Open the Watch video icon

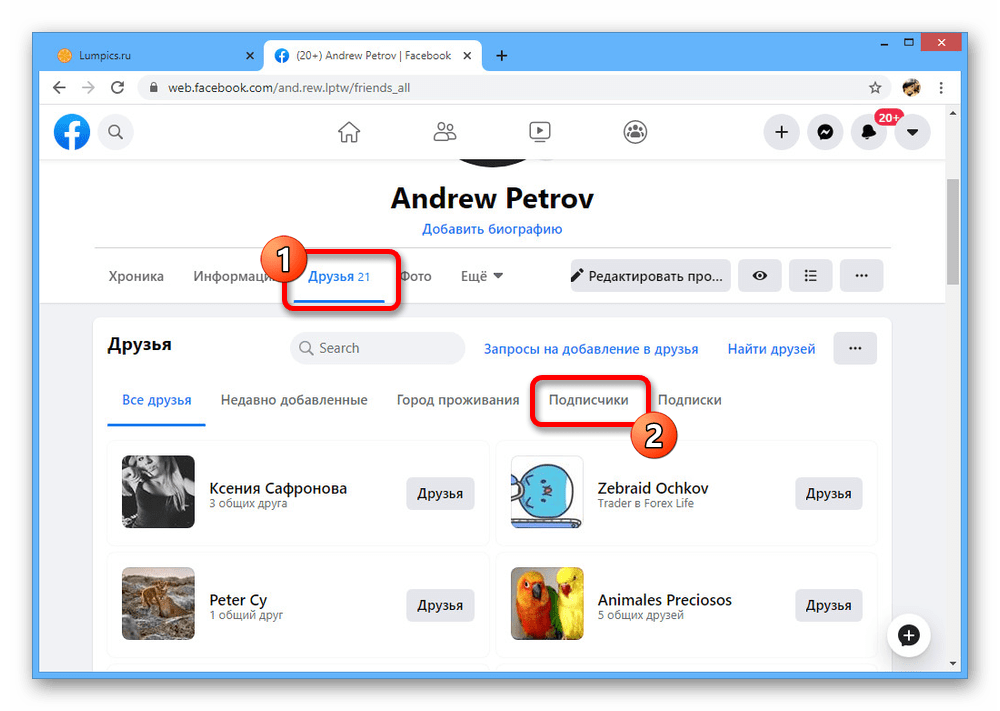[540, 132]
